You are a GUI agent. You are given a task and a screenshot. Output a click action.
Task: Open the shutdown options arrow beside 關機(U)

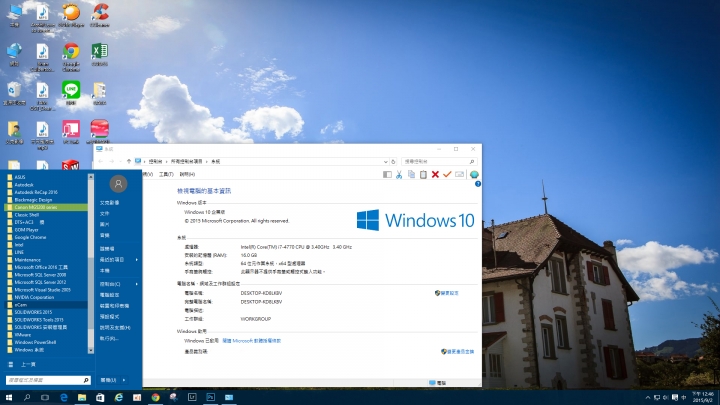pos(124,380)
